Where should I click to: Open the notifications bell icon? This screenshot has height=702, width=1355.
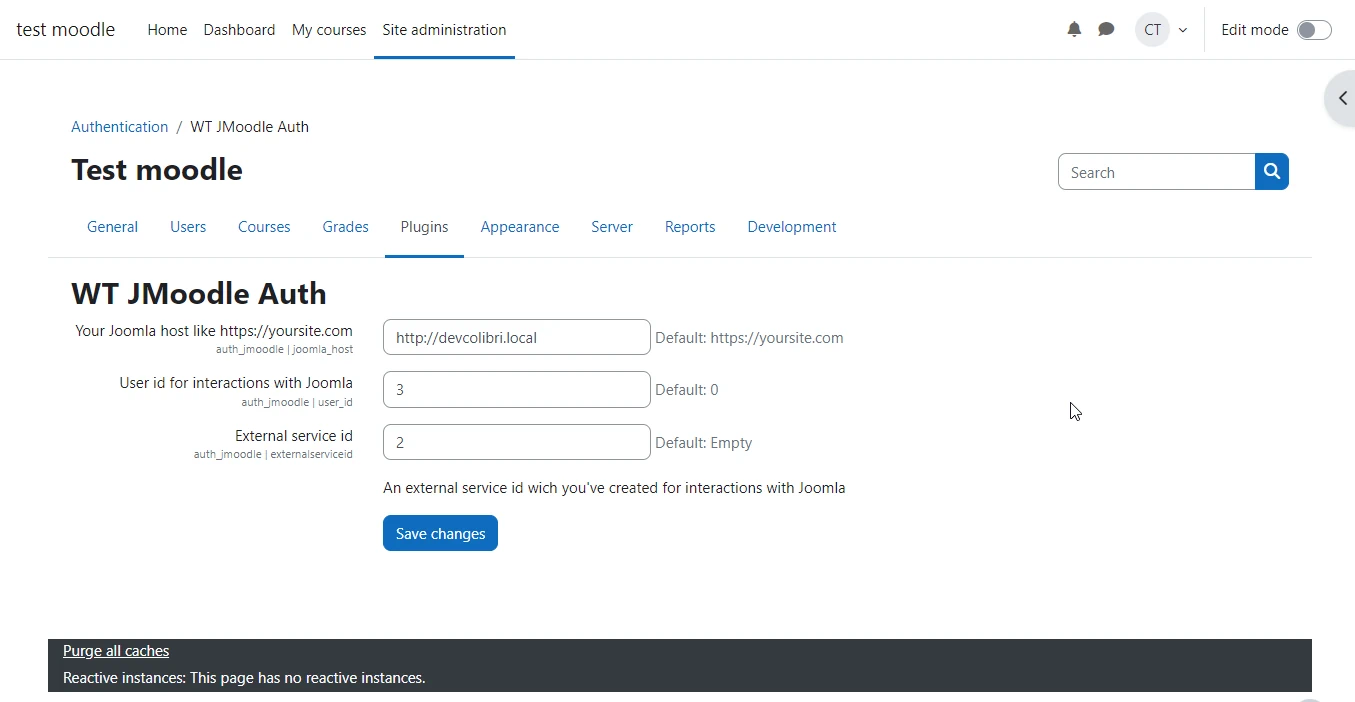point(1074,30)
